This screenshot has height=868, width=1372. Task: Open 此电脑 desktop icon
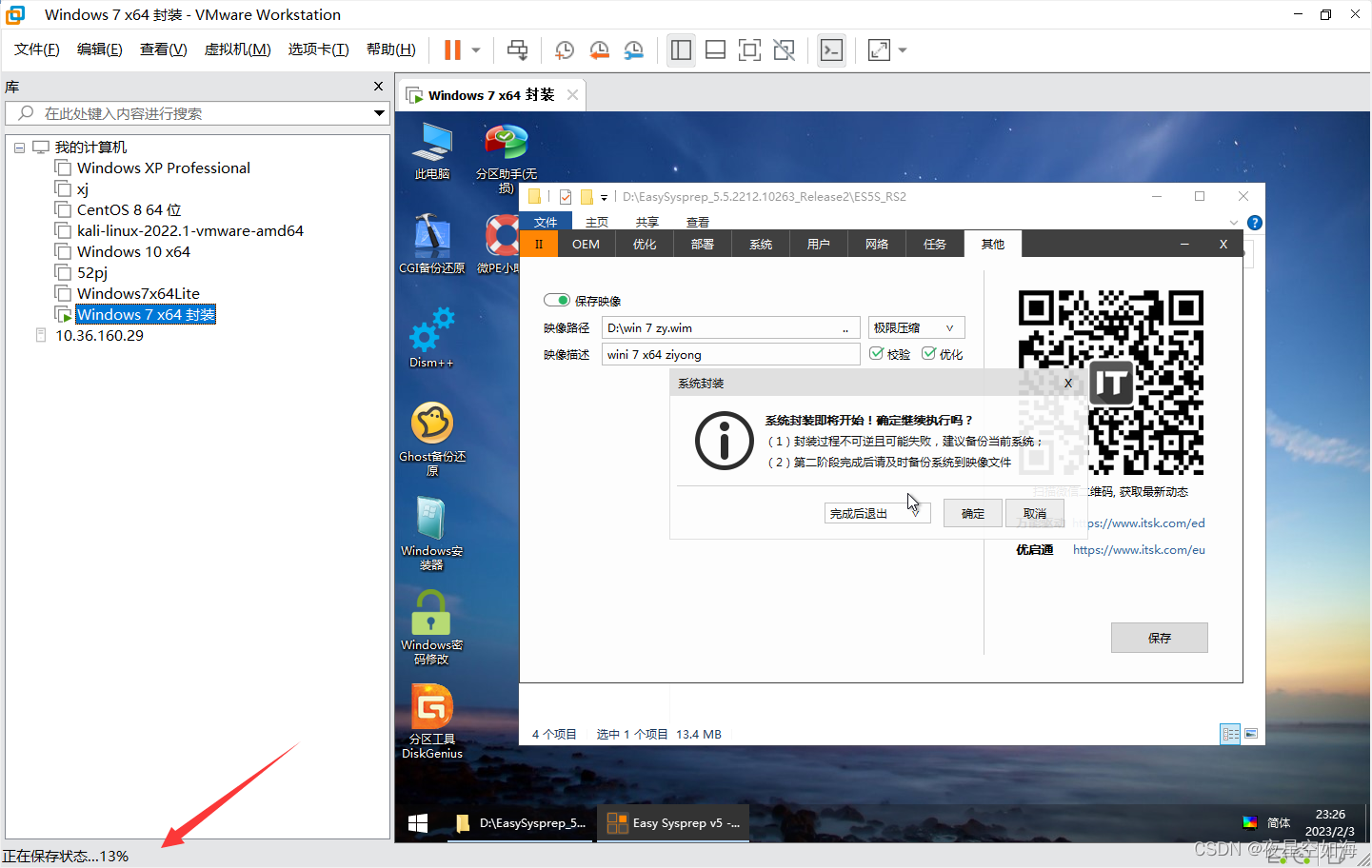pyautogui.click(x=432, y=151)
